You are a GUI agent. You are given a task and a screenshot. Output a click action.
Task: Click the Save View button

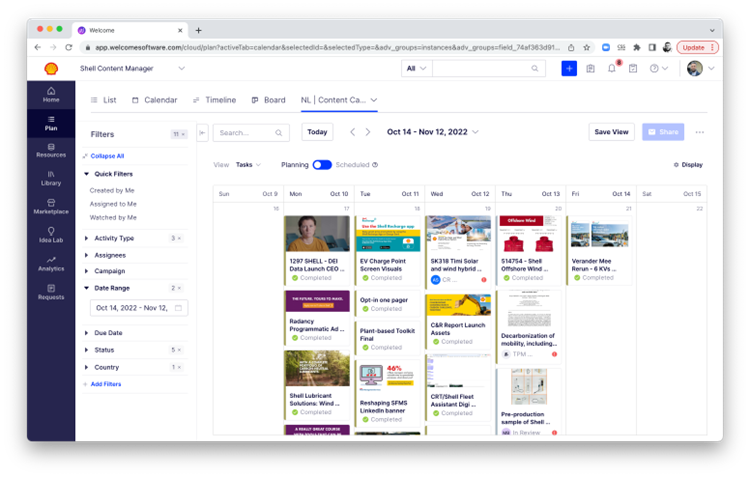[x=611, y=132]
